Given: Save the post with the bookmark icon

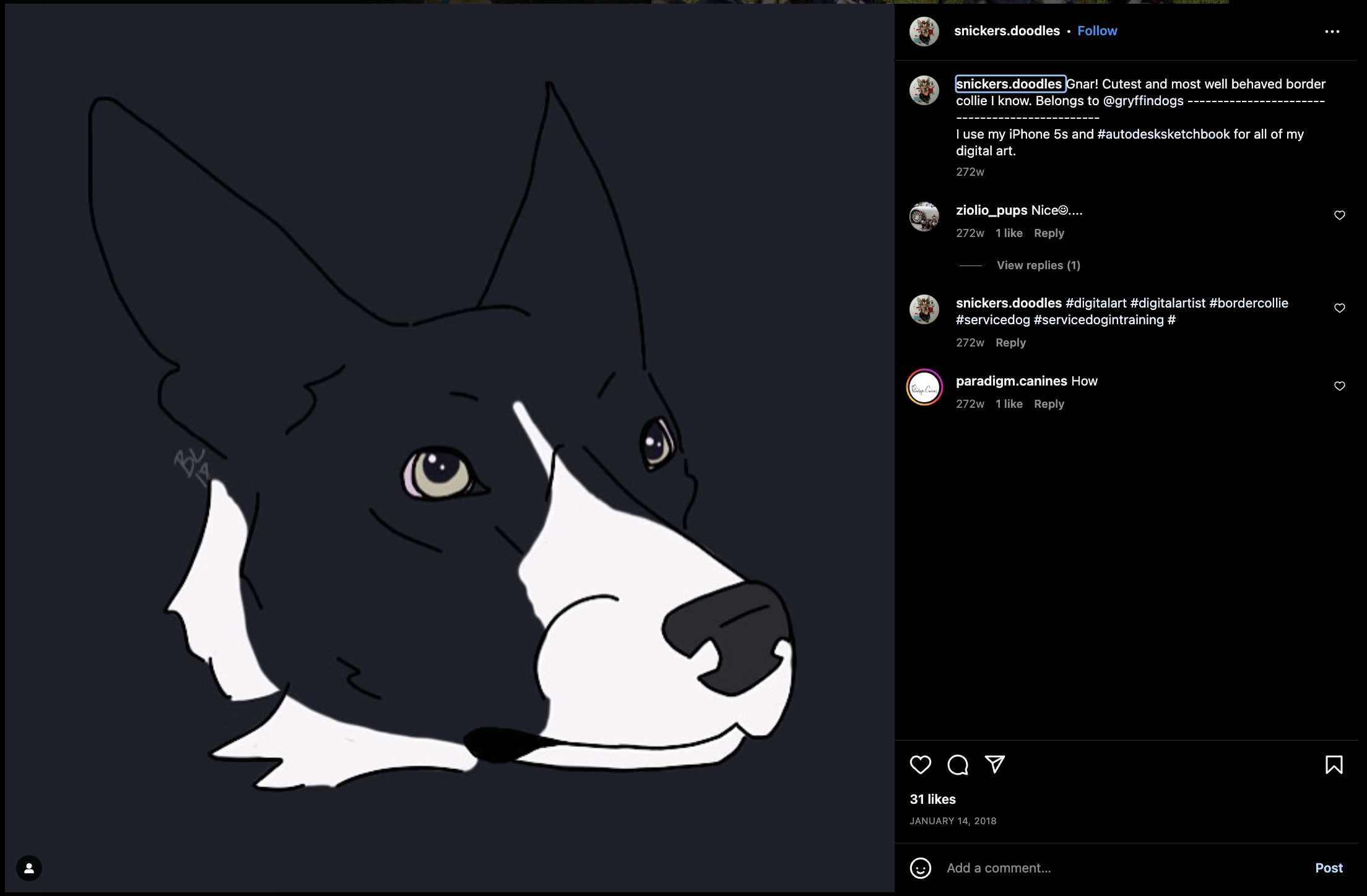Looking at the screenshot, I should click(x=1334, y=765).
